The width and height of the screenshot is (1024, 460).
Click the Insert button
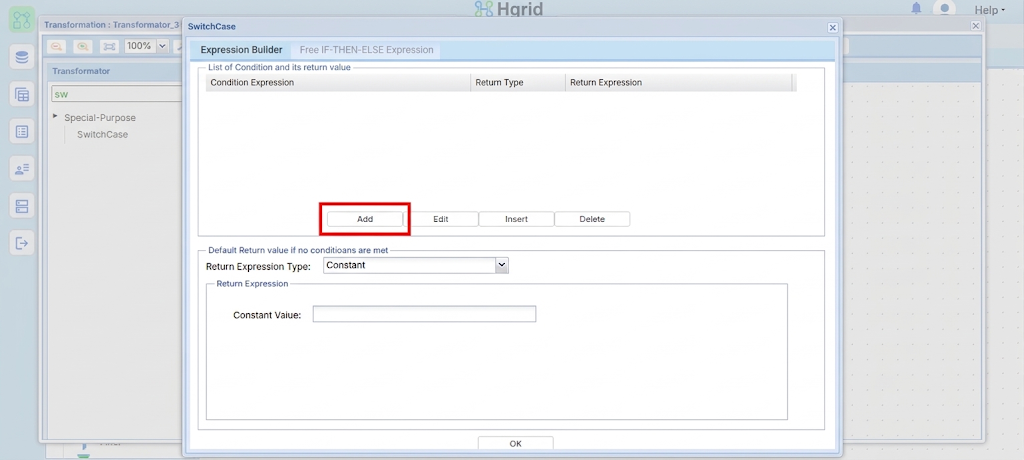tap(516, 219)
